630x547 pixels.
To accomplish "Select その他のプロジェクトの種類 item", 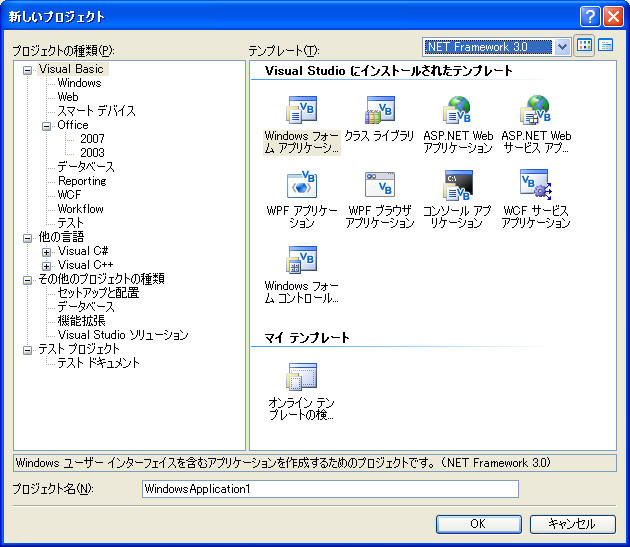I will click(x=101, y=279).
